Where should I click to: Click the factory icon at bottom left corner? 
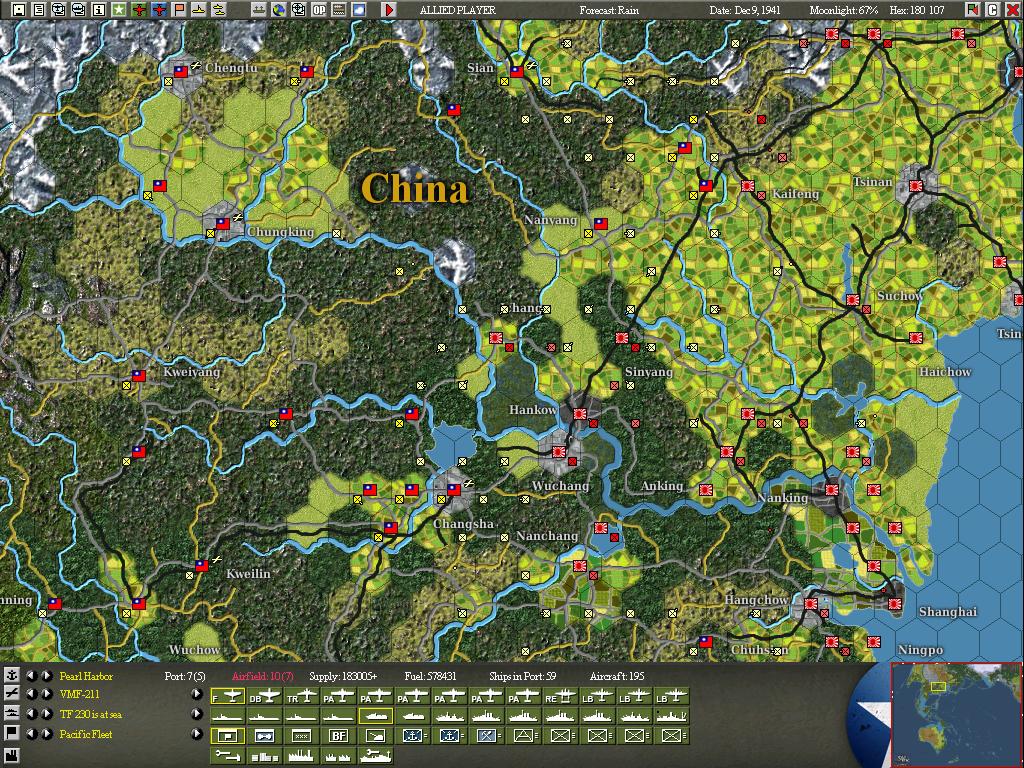(12, 755)
